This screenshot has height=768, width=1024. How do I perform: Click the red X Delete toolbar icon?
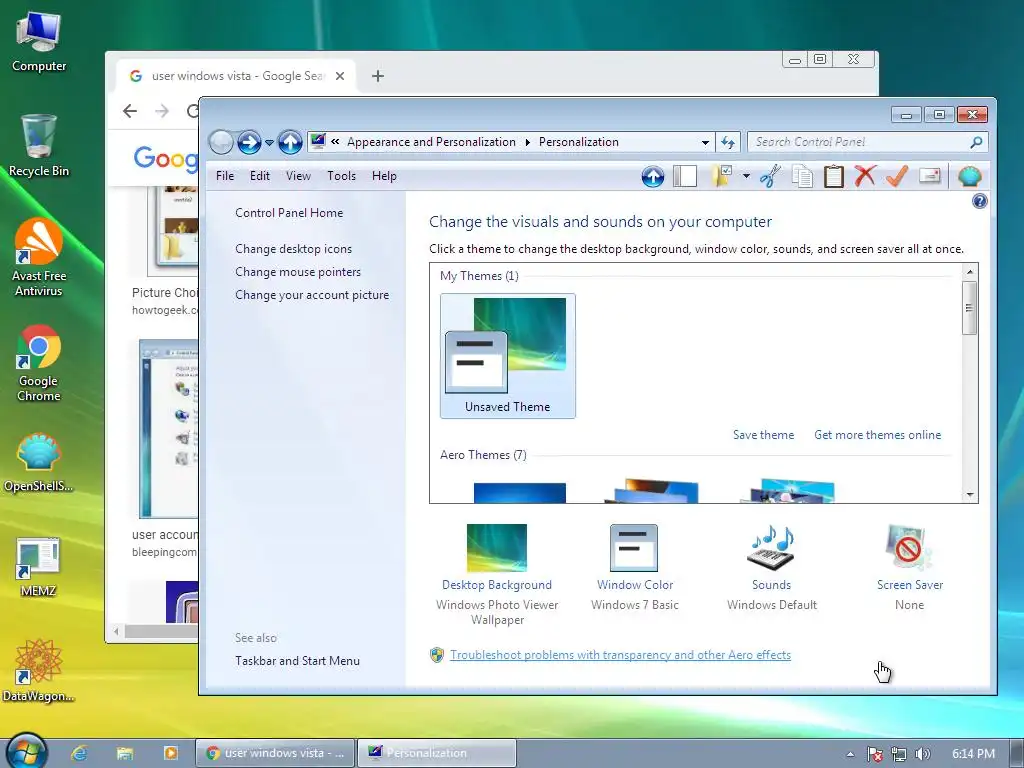click(x=865, y=176)
